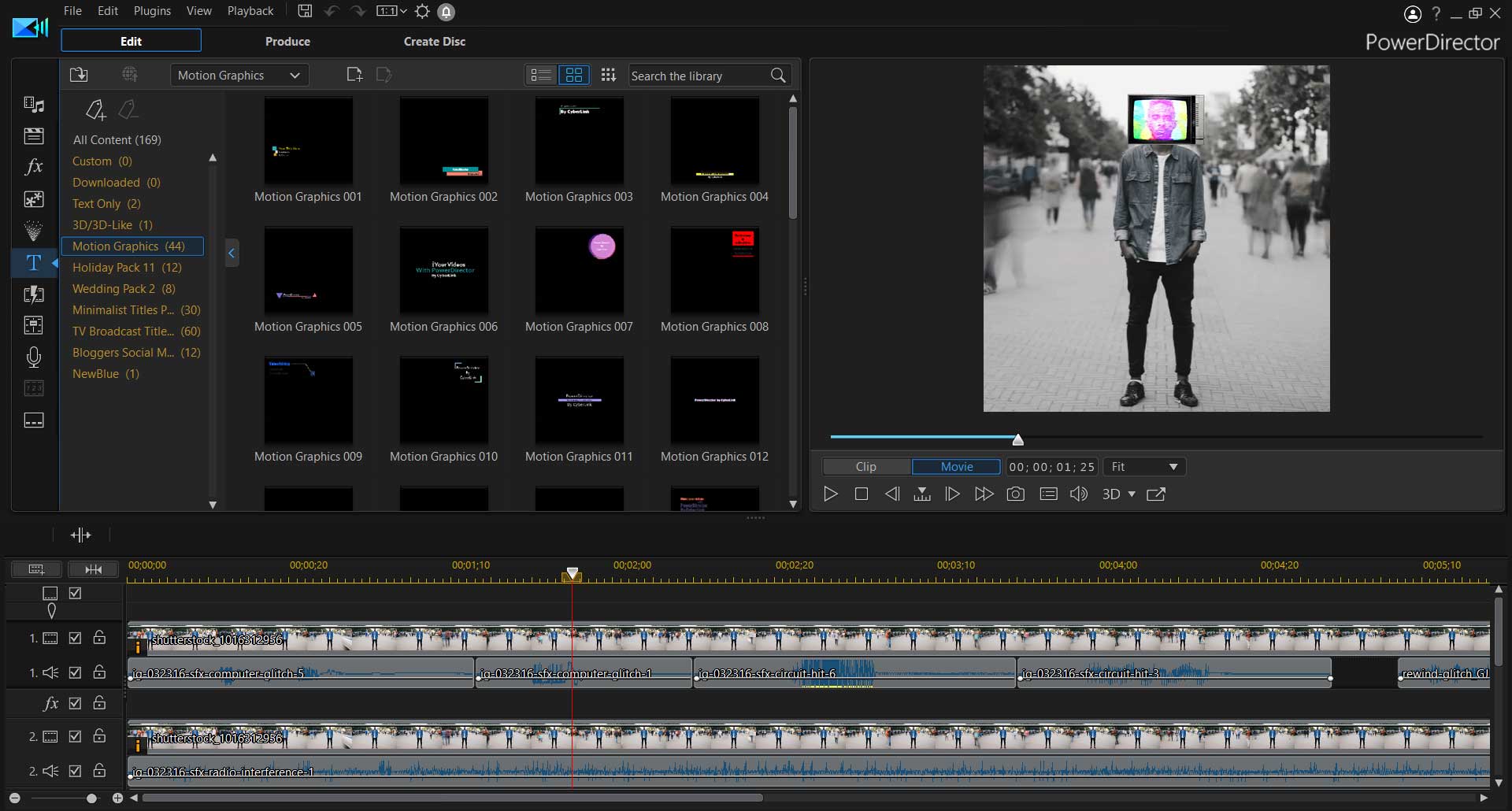Viewport: 1512px width, 811px height.
Task: Select the Particle room icon
Action: (34, 231)
